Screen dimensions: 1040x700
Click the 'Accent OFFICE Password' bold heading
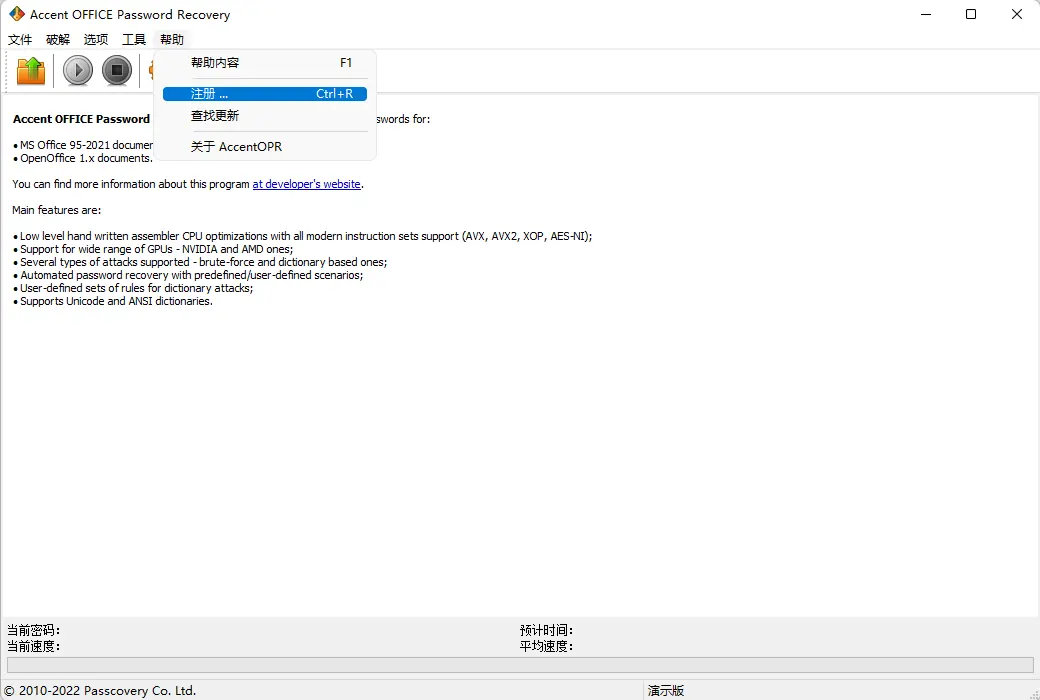tap(82, 119)
